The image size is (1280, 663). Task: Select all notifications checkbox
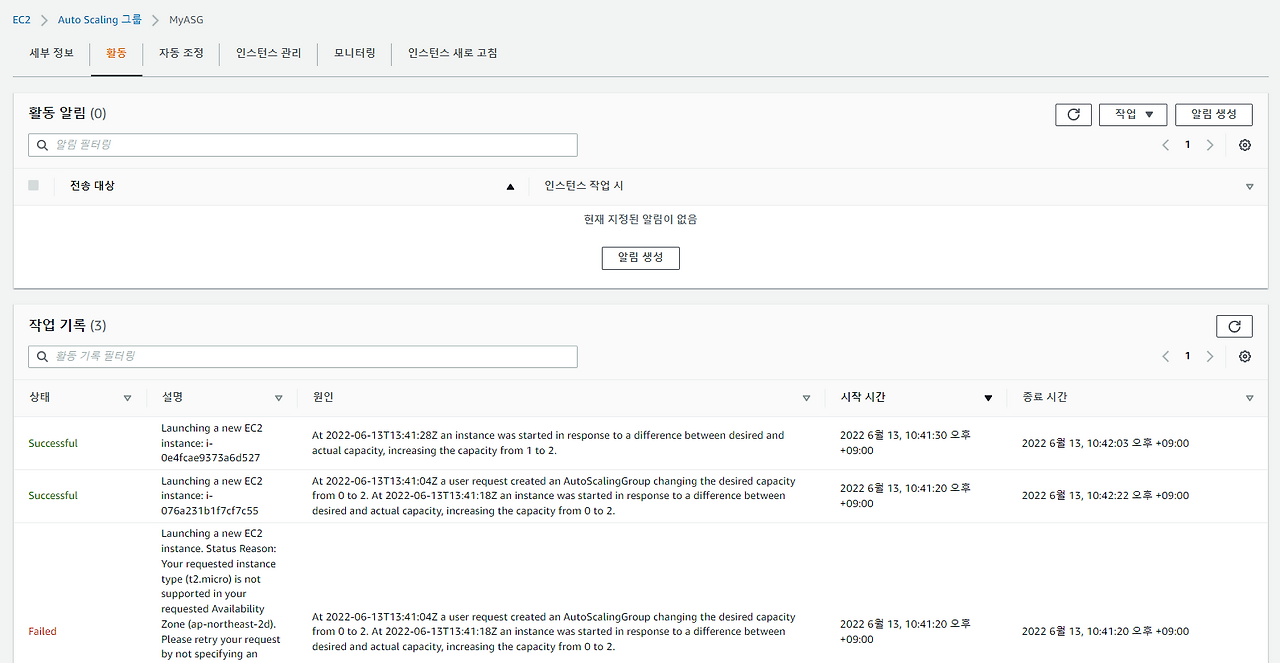(x=34, y=185)
